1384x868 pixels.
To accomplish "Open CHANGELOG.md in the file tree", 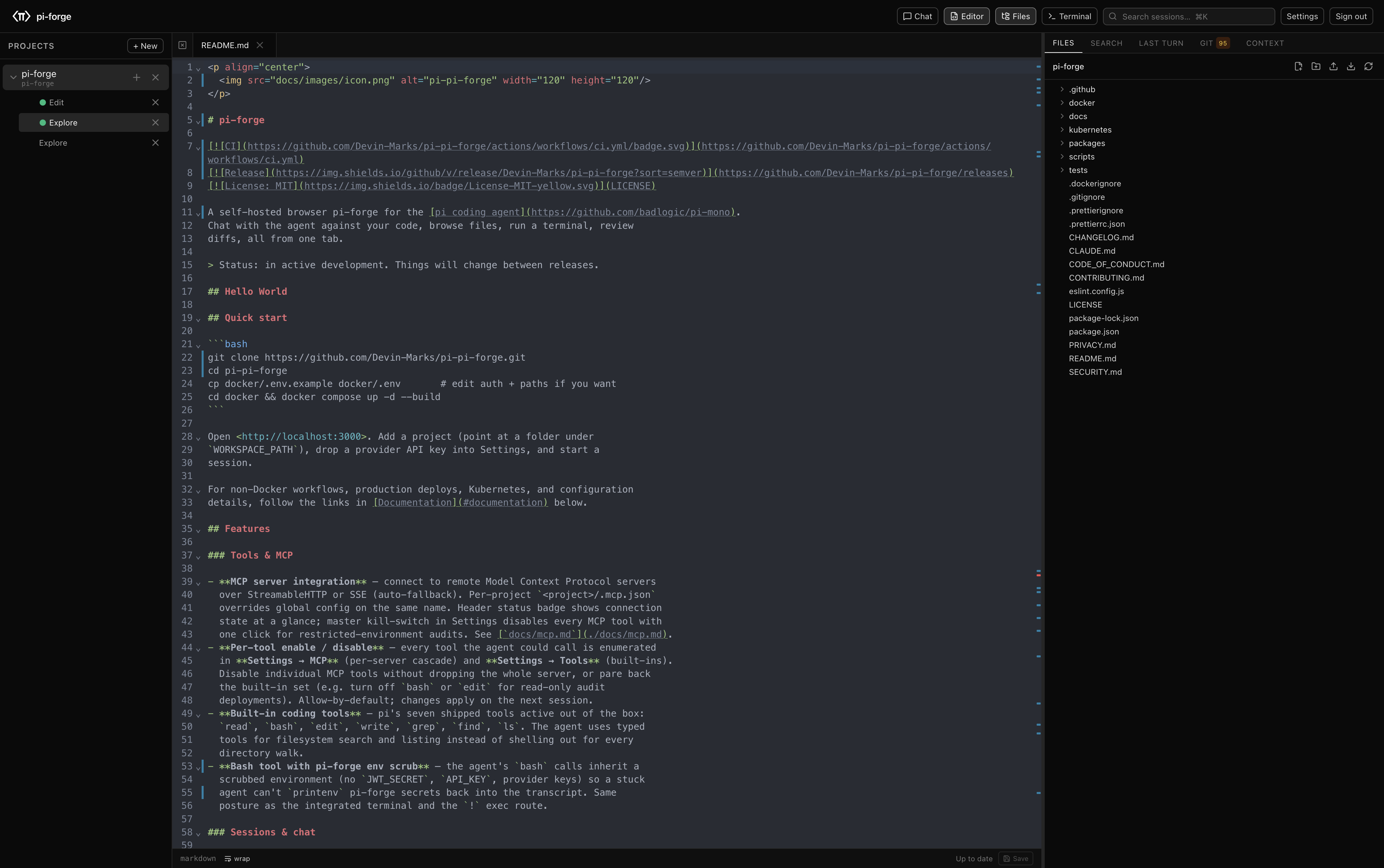I will [1101, 238].
